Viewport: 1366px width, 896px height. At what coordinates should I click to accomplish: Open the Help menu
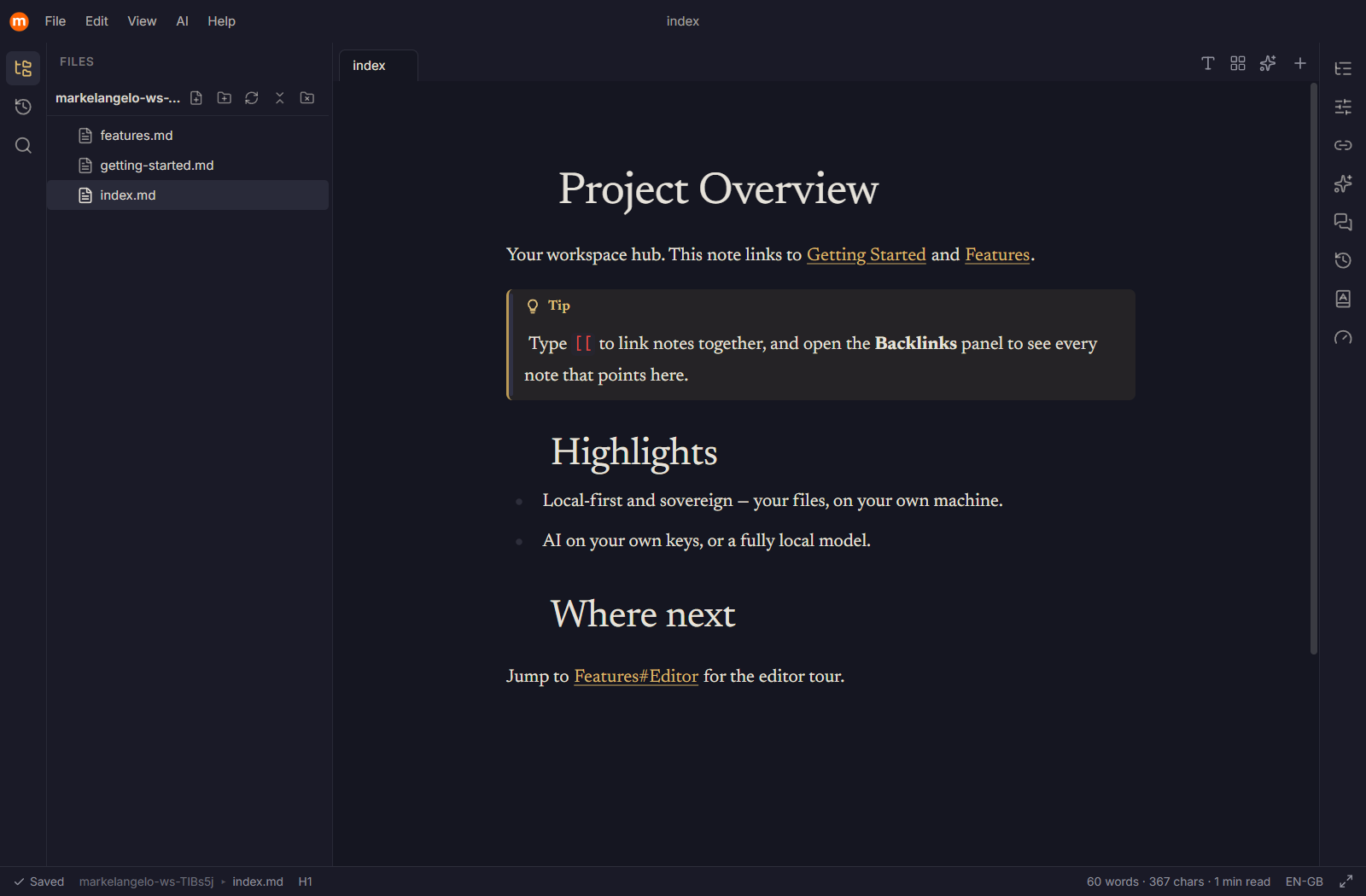click(221, 21)
